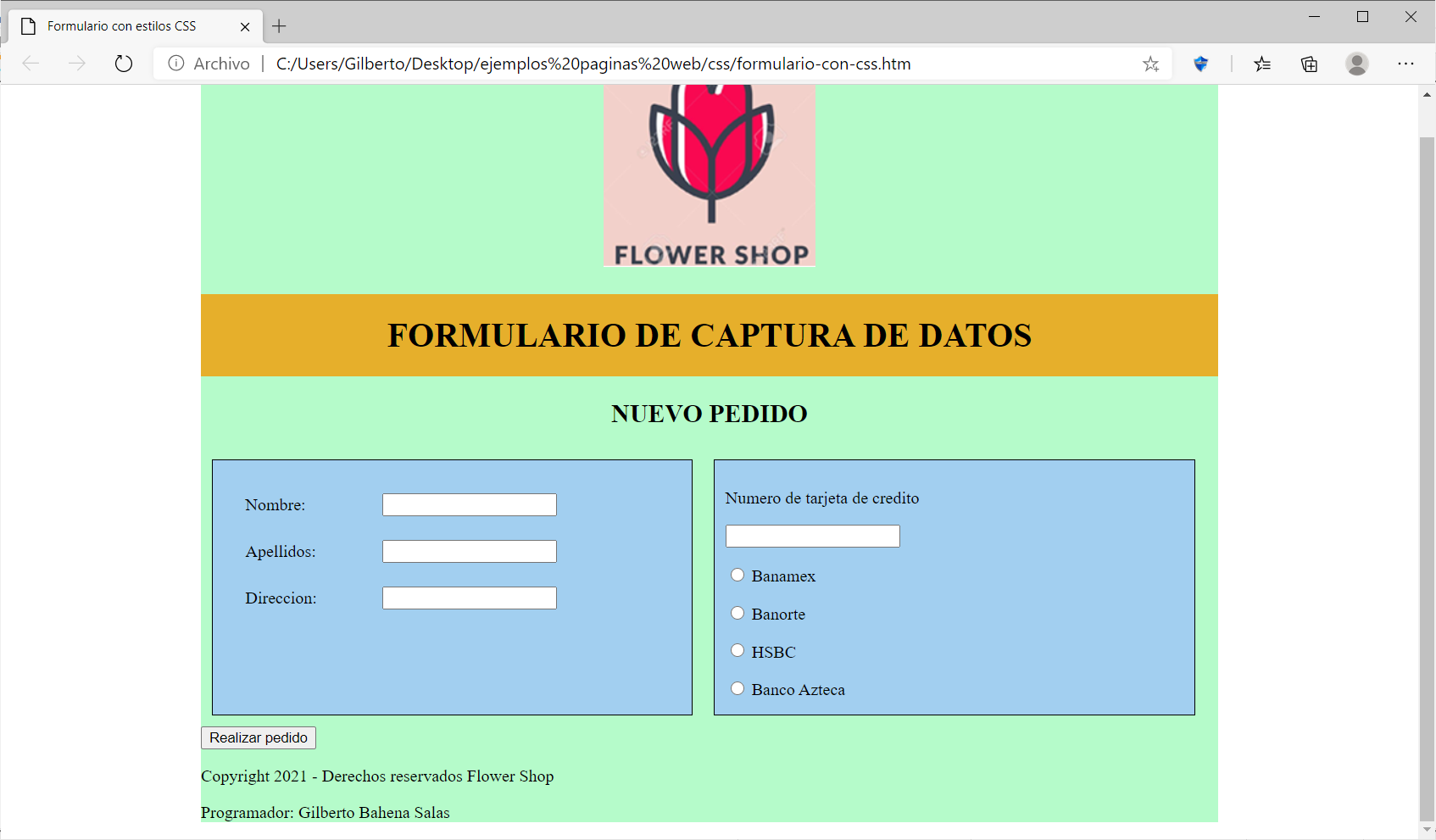The image size is (1436, 840).
Task: Click the scrollbar down arrow
Action: tap(1428, 829)
